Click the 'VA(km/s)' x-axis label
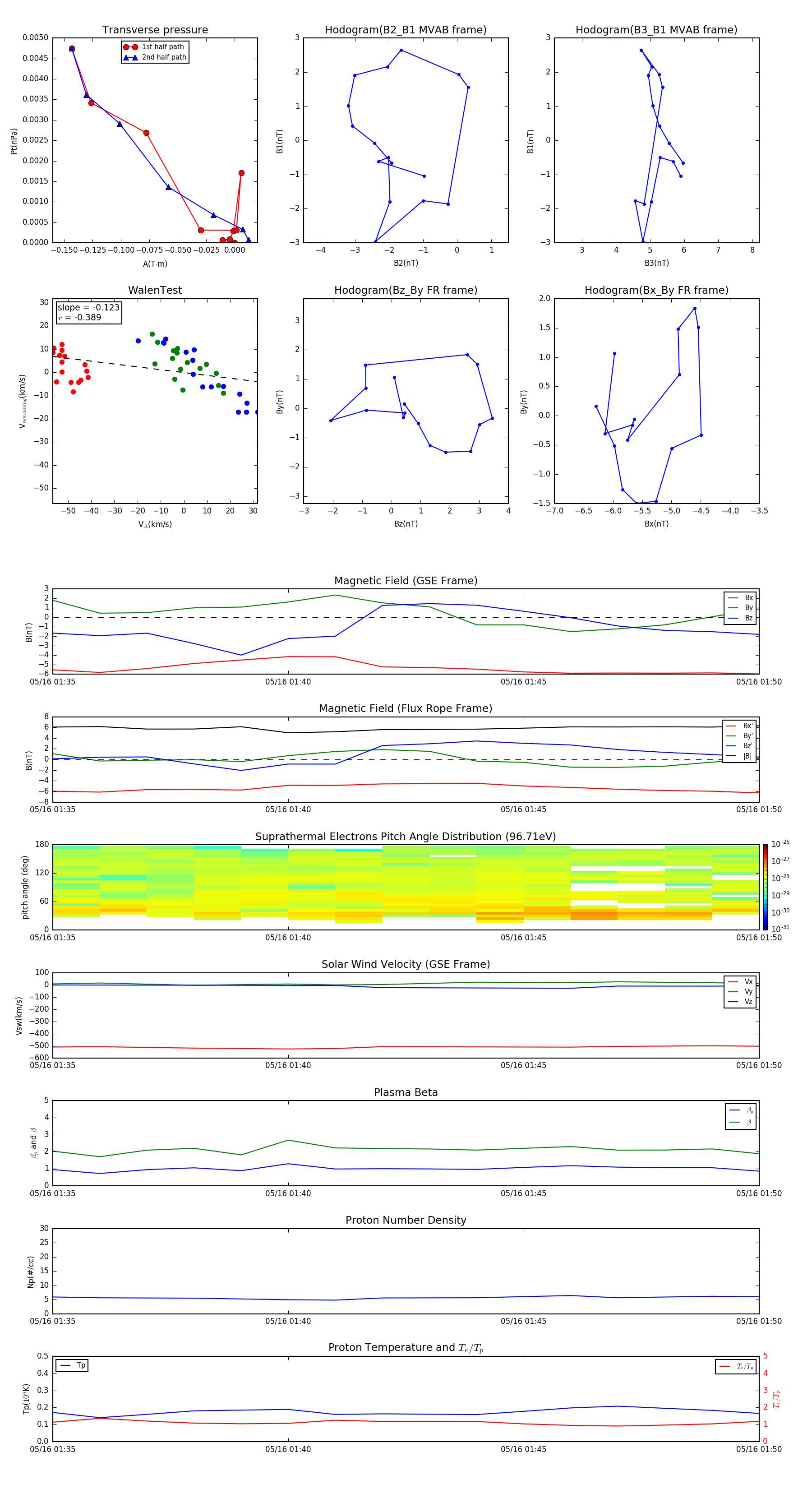Screen dimensions: 812x1489 coord(155,524)
